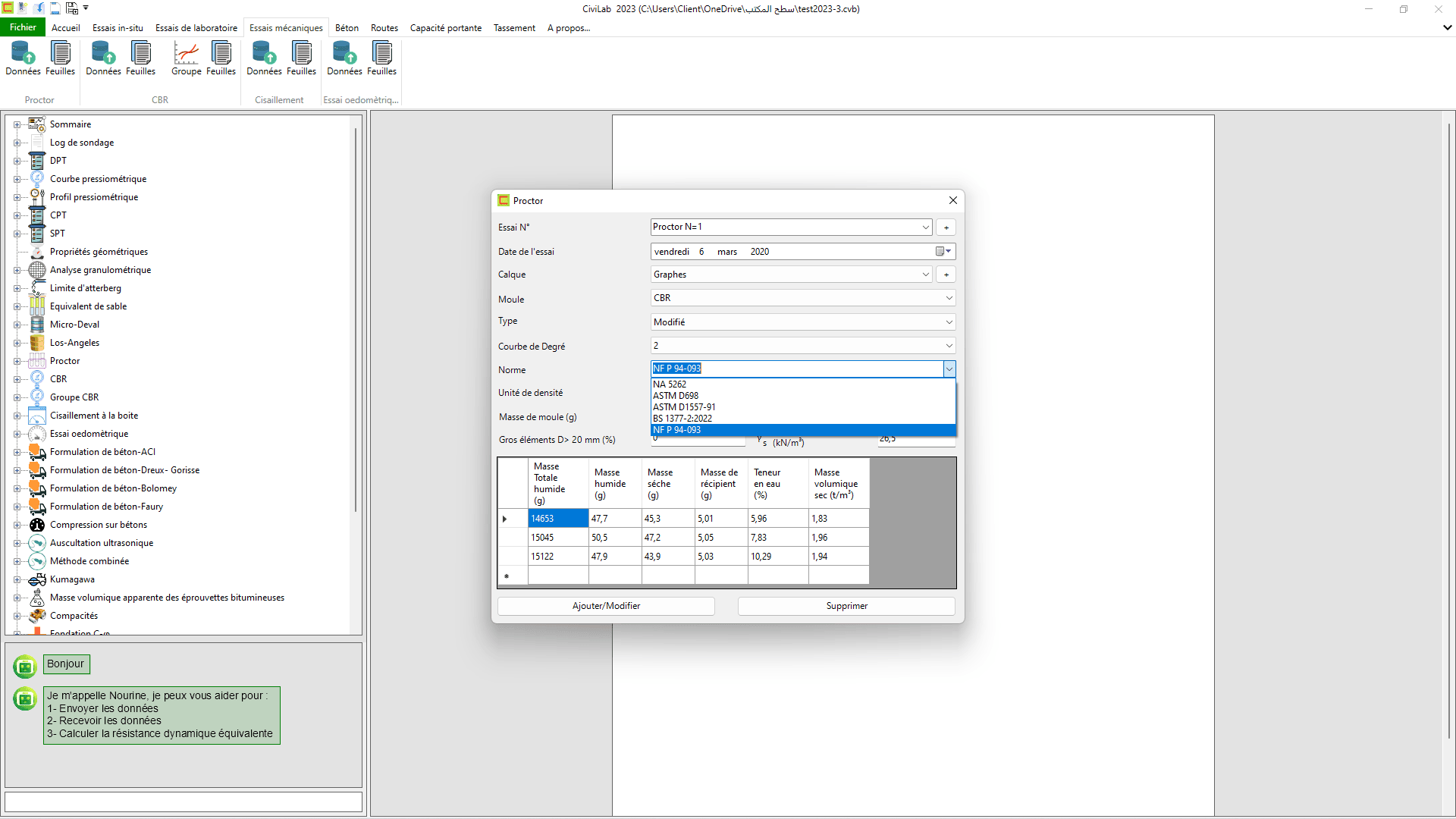Select Analyse granulométrique tree item
The height and width of the screenshot is (819, 1456).
(100, 270)
